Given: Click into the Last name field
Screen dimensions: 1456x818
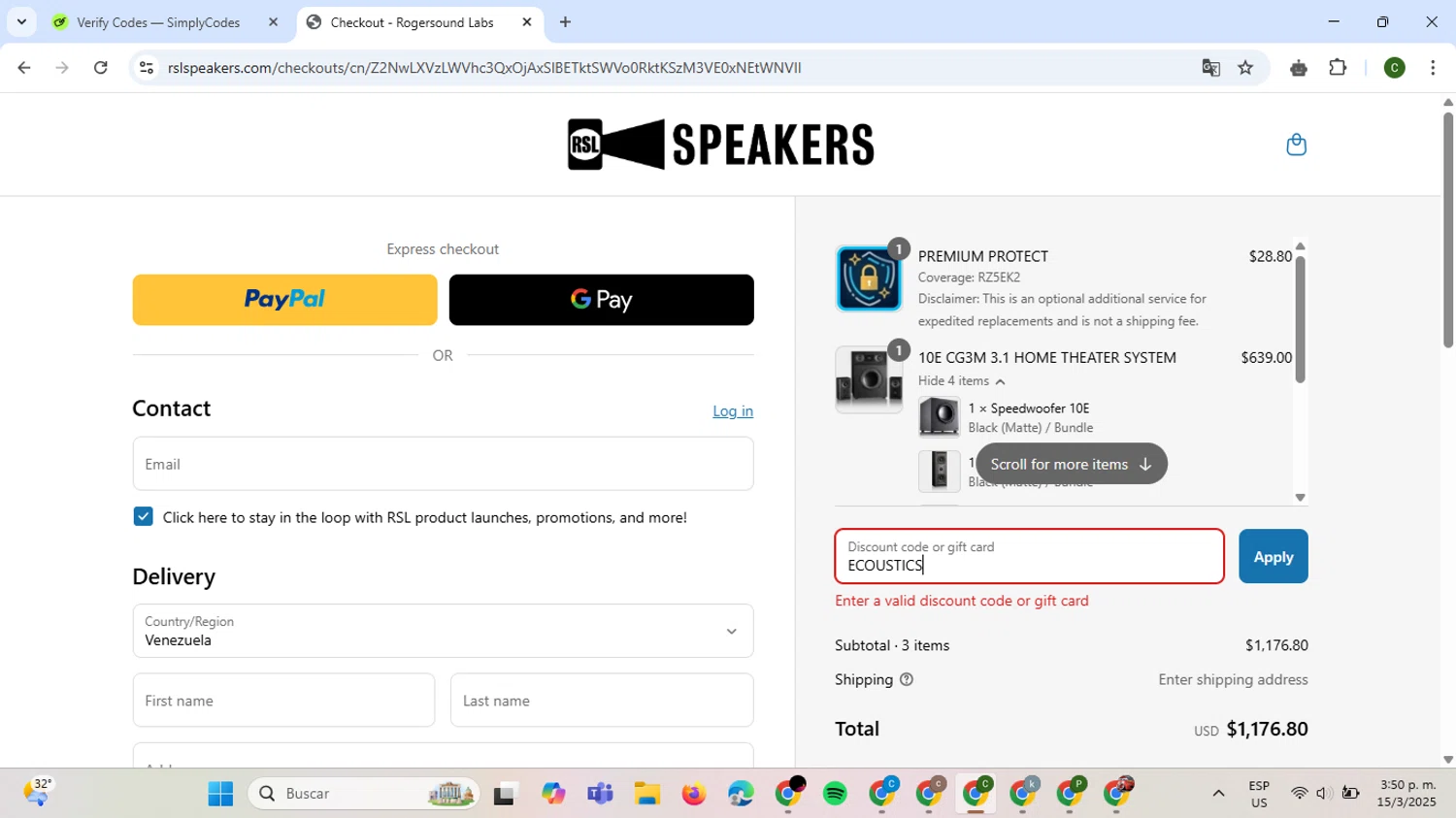Looking at the screenshot, I should coord(602,701).
